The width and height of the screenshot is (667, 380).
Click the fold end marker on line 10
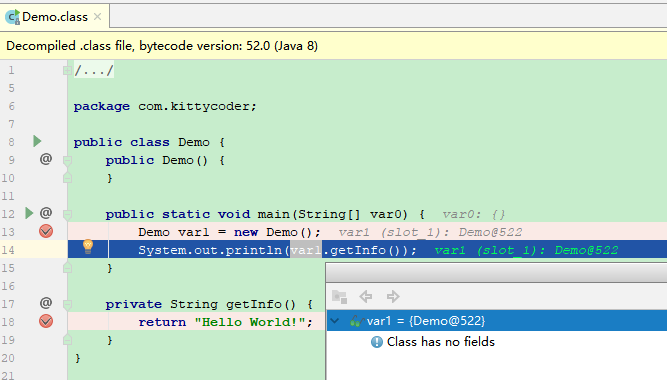67,178
